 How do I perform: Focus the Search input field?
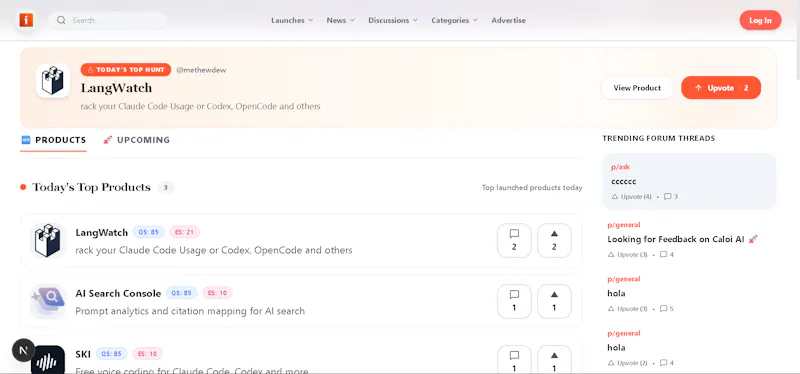pyautogui.click(x=107, y=20)
